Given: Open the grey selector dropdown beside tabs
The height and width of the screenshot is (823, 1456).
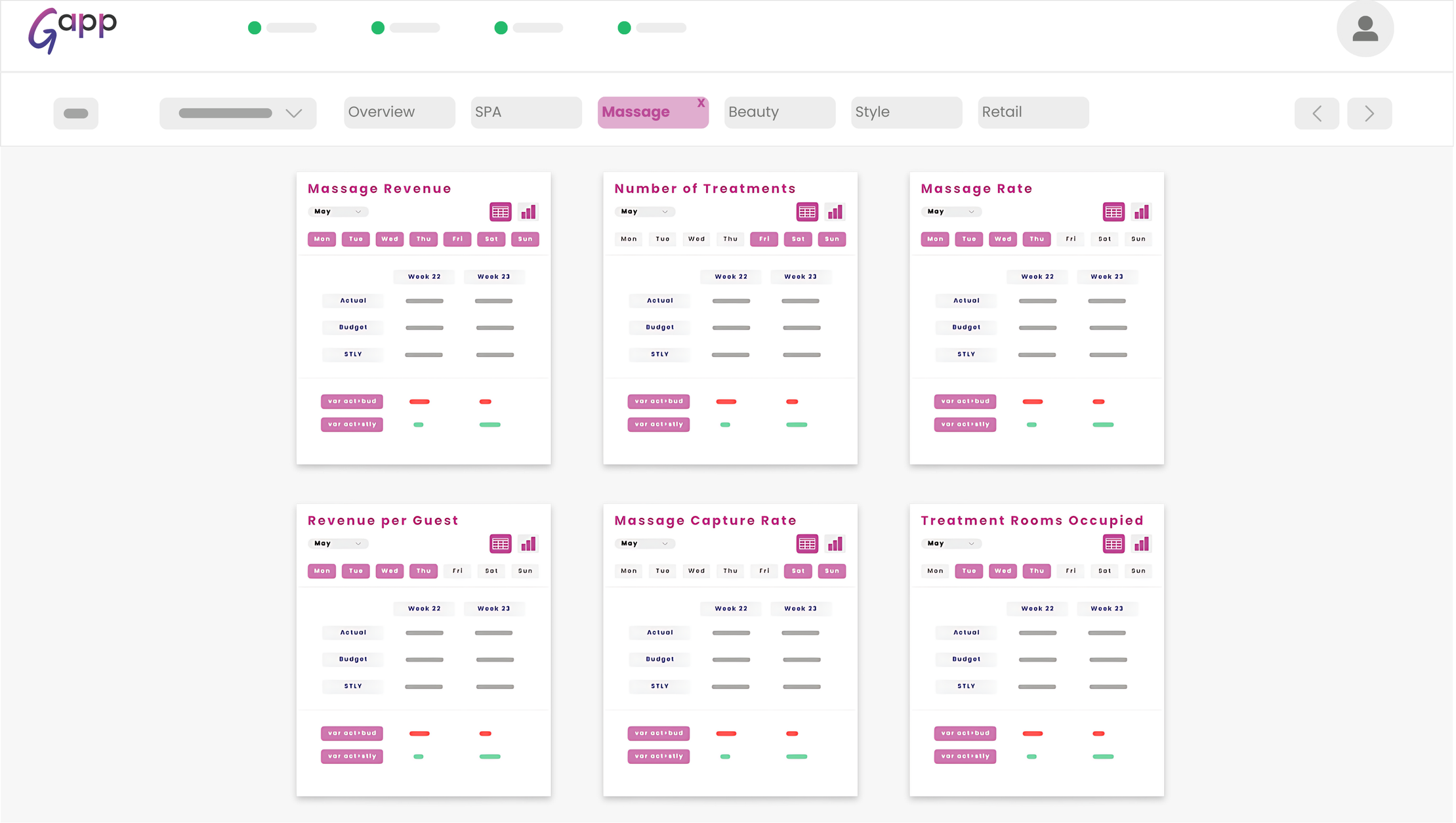Looking at the screenshot, I should pos(238,114).
